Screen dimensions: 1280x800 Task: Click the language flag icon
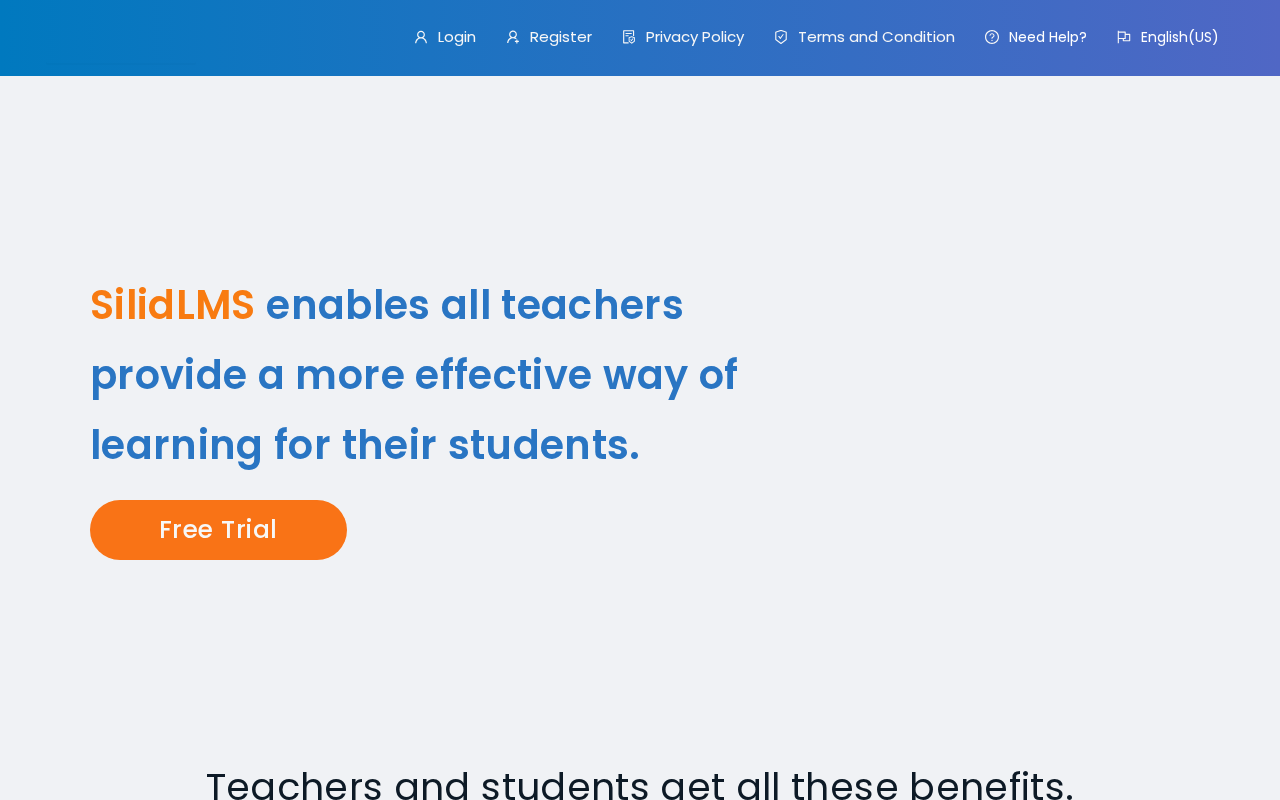pos(1124,37)
